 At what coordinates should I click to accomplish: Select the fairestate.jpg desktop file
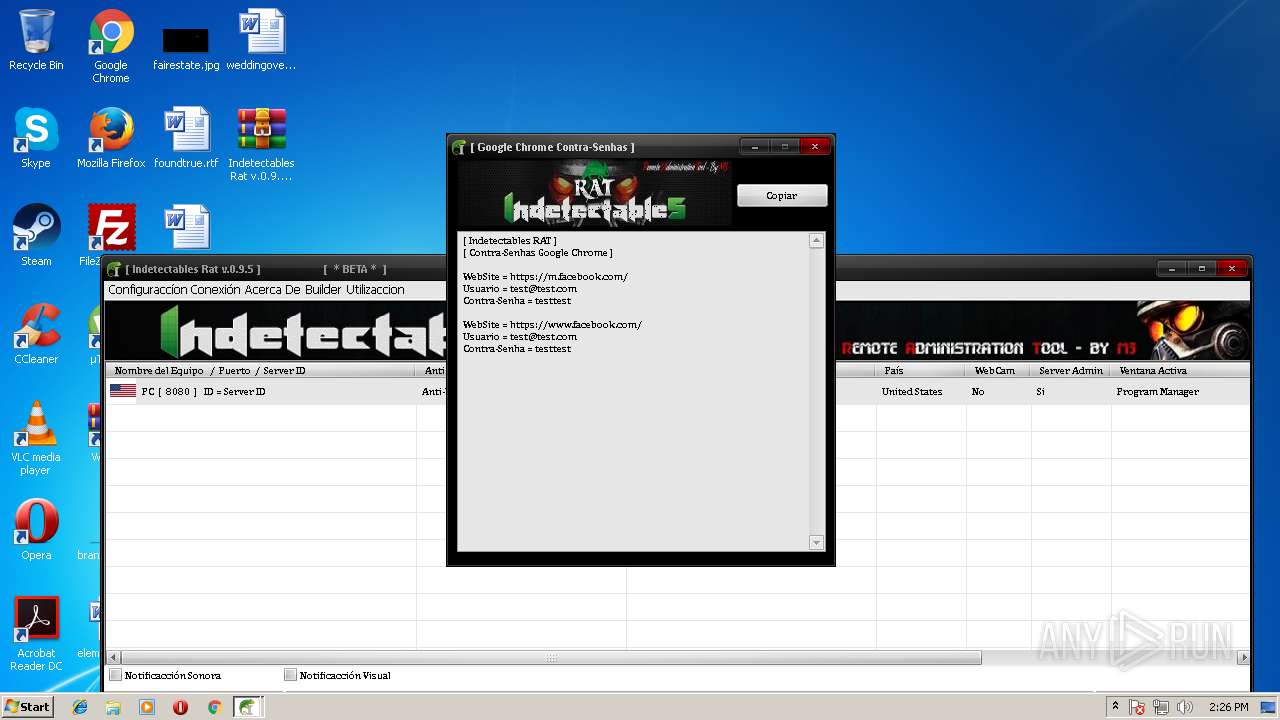pyautogui.click(x=186, y=47)
